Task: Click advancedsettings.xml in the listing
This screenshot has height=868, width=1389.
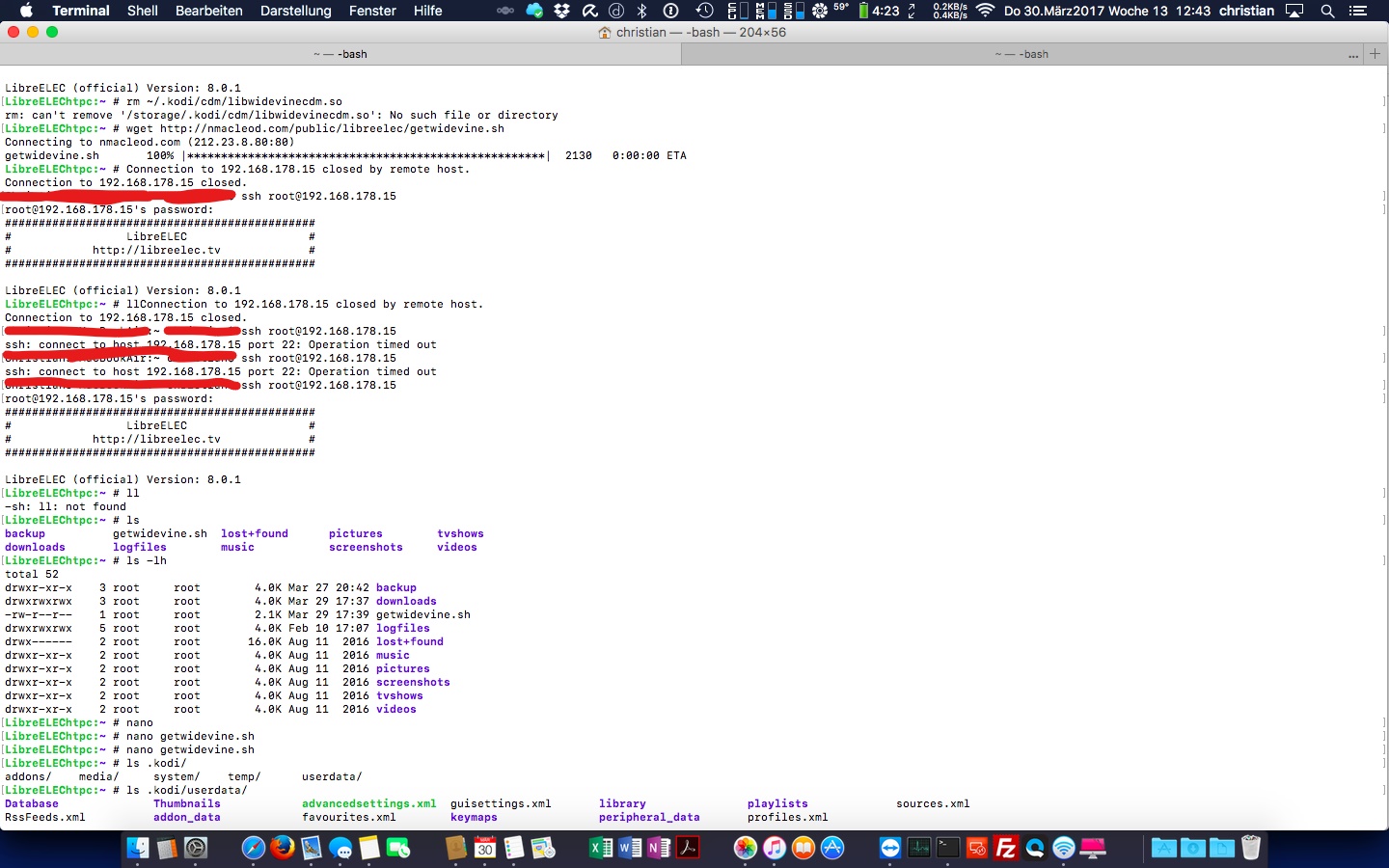Action: click(x=368, y=803)
